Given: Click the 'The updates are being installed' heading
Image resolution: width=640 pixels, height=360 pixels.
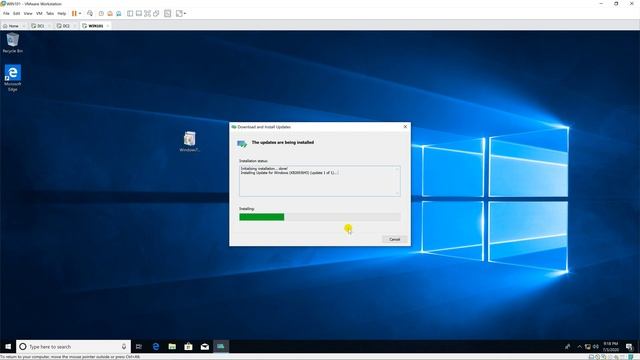Looking at the screenshot, I should point(282,142).
